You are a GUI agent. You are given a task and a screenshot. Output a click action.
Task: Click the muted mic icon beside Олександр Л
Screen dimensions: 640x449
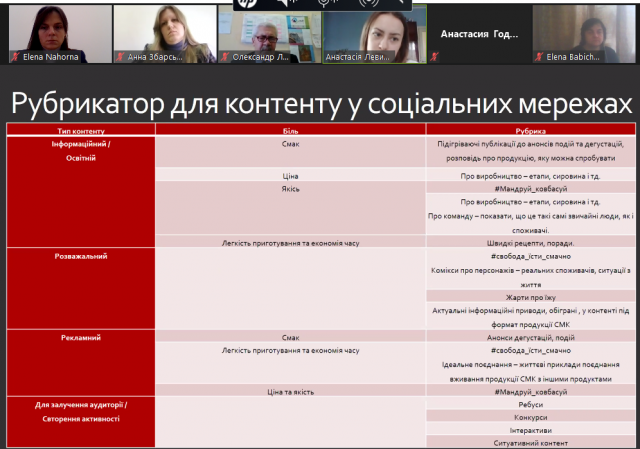tap(224, 57)
